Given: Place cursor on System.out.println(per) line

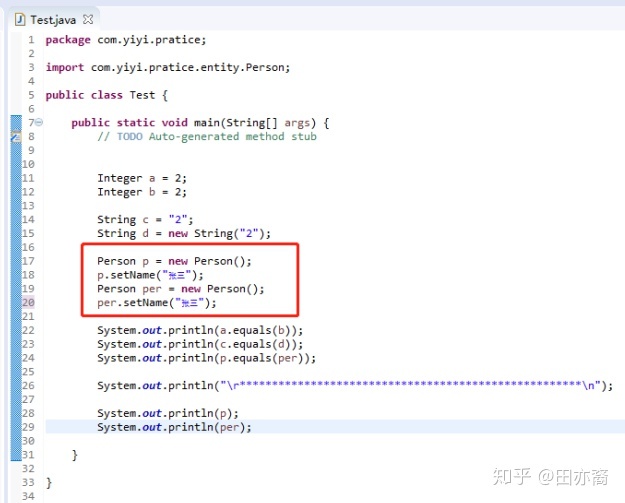Looking at the screenshot, I should click(x=175, y=427).
